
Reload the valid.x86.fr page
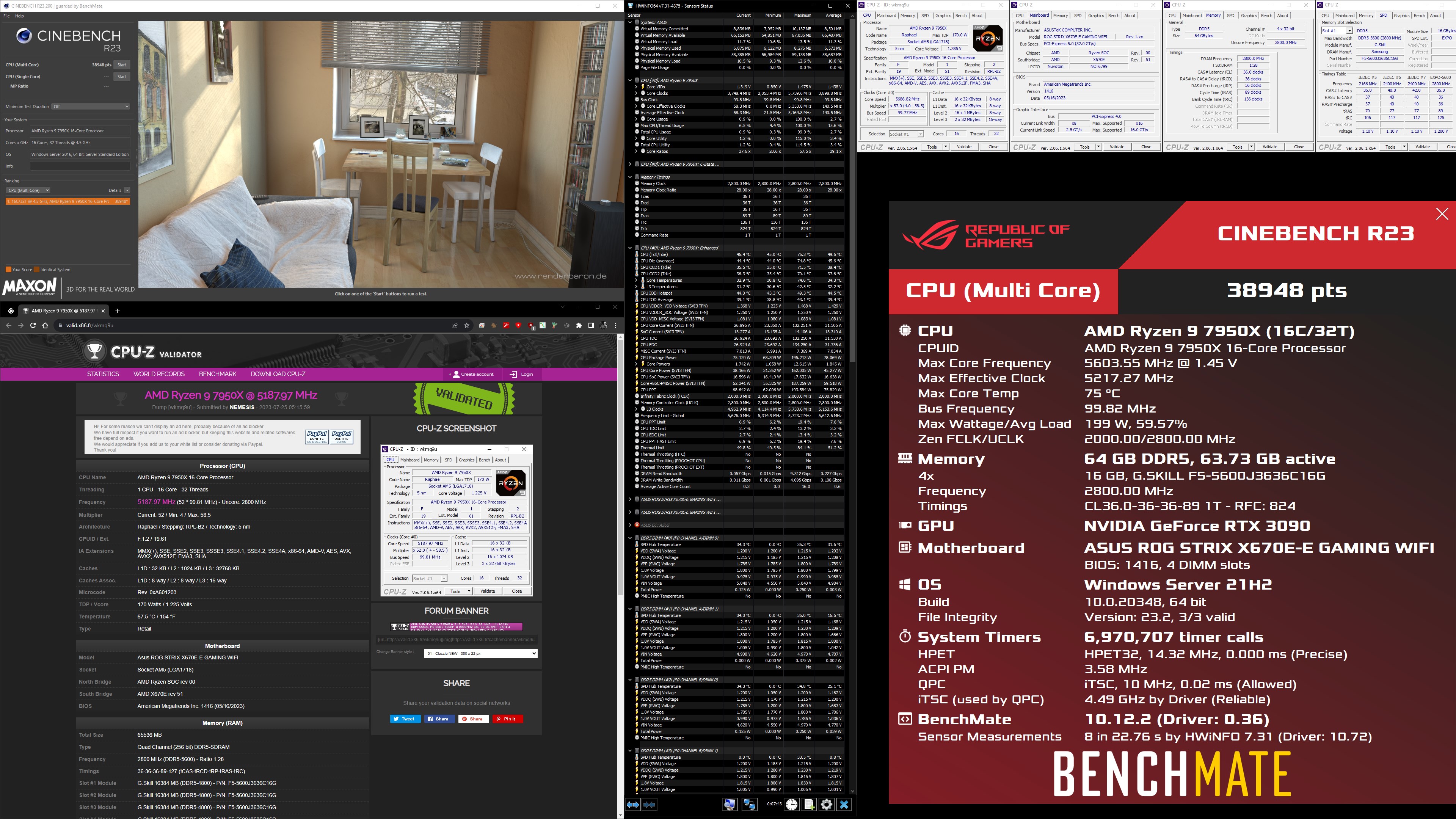33,326
